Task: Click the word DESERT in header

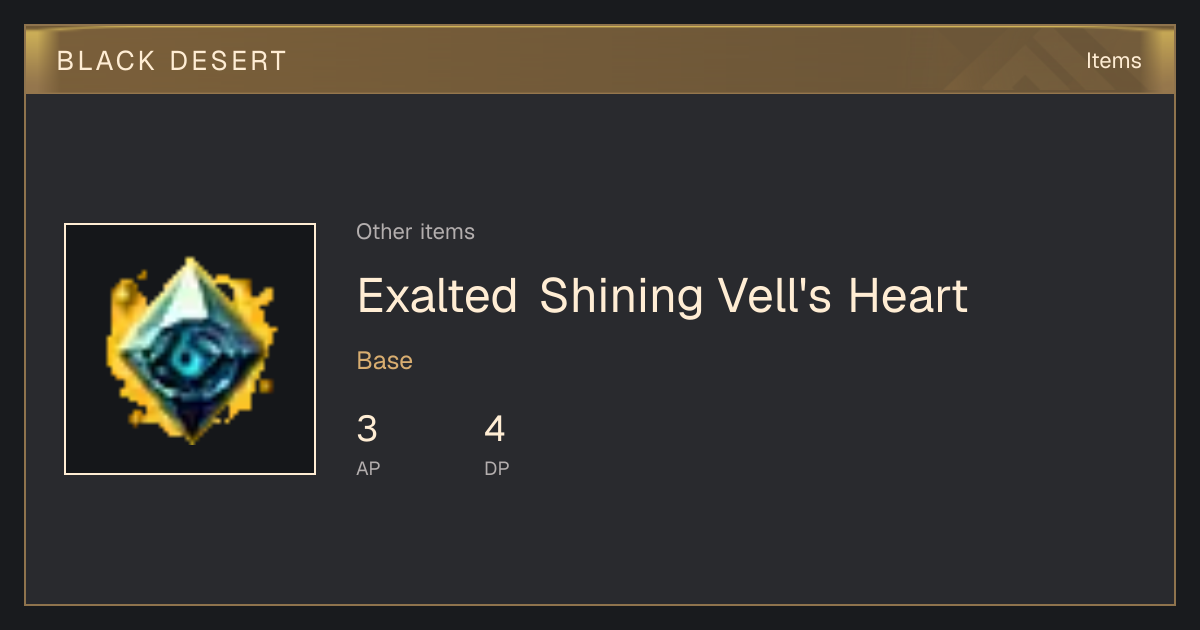Action: coord(228,61)
